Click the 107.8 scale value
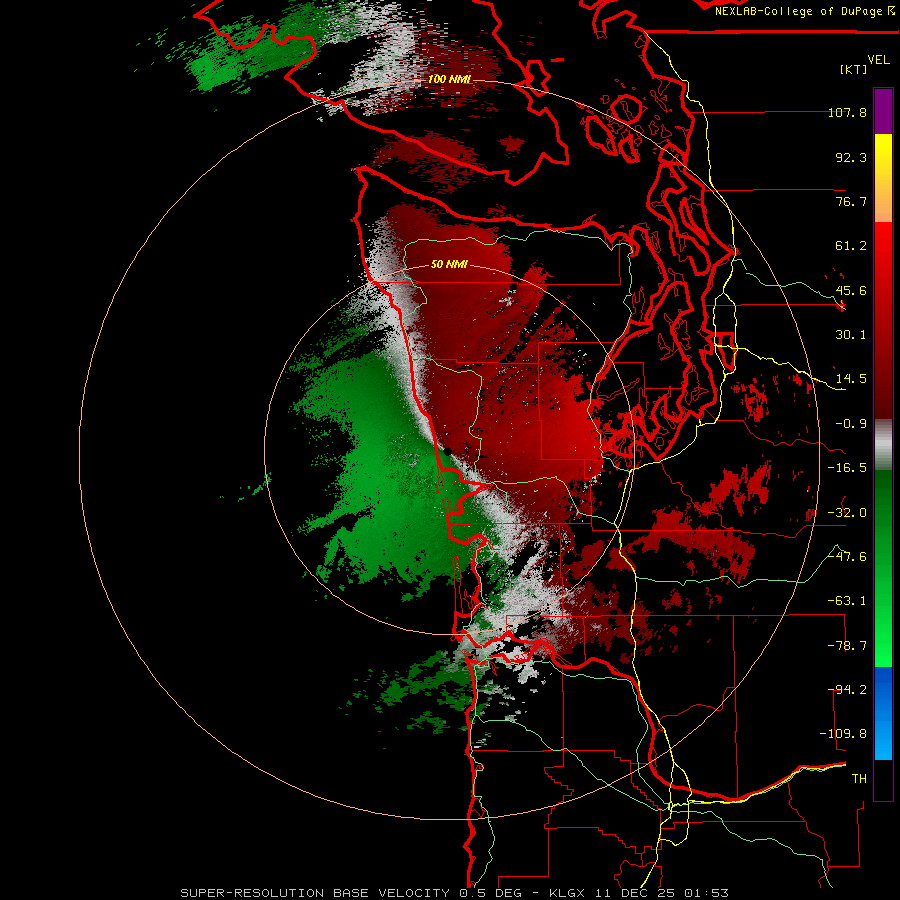Screen dimensions: 900x900 click(x=847, y=112)
